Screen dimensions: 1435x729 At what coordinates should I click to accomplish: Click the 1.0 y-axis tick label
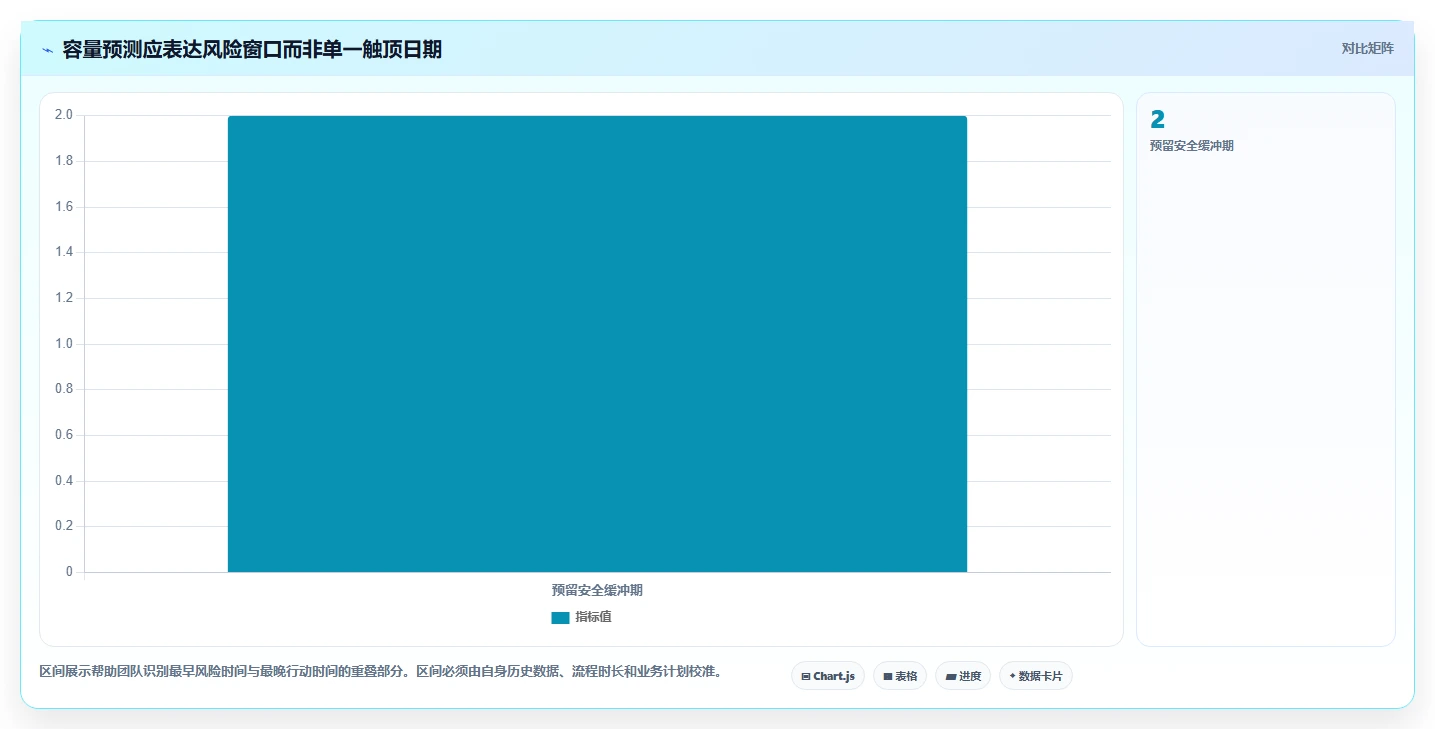[x=64, y=344]
